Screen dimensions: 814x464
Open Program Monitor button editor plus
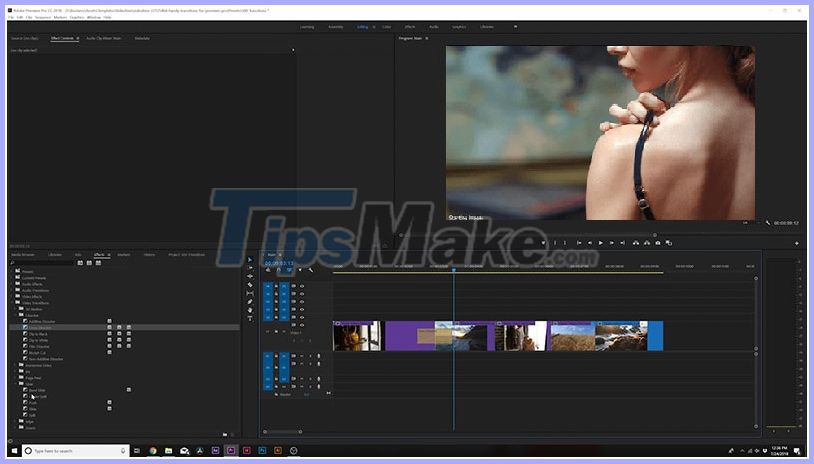796,243
